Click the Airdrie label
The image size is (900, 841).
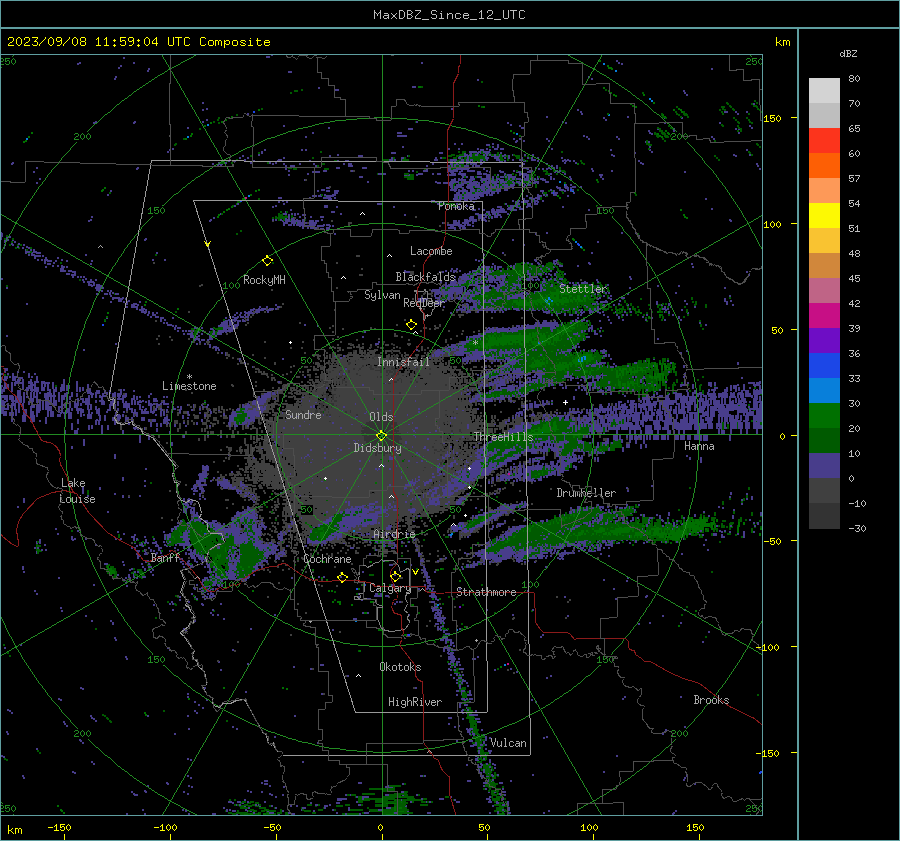point(394,534)
